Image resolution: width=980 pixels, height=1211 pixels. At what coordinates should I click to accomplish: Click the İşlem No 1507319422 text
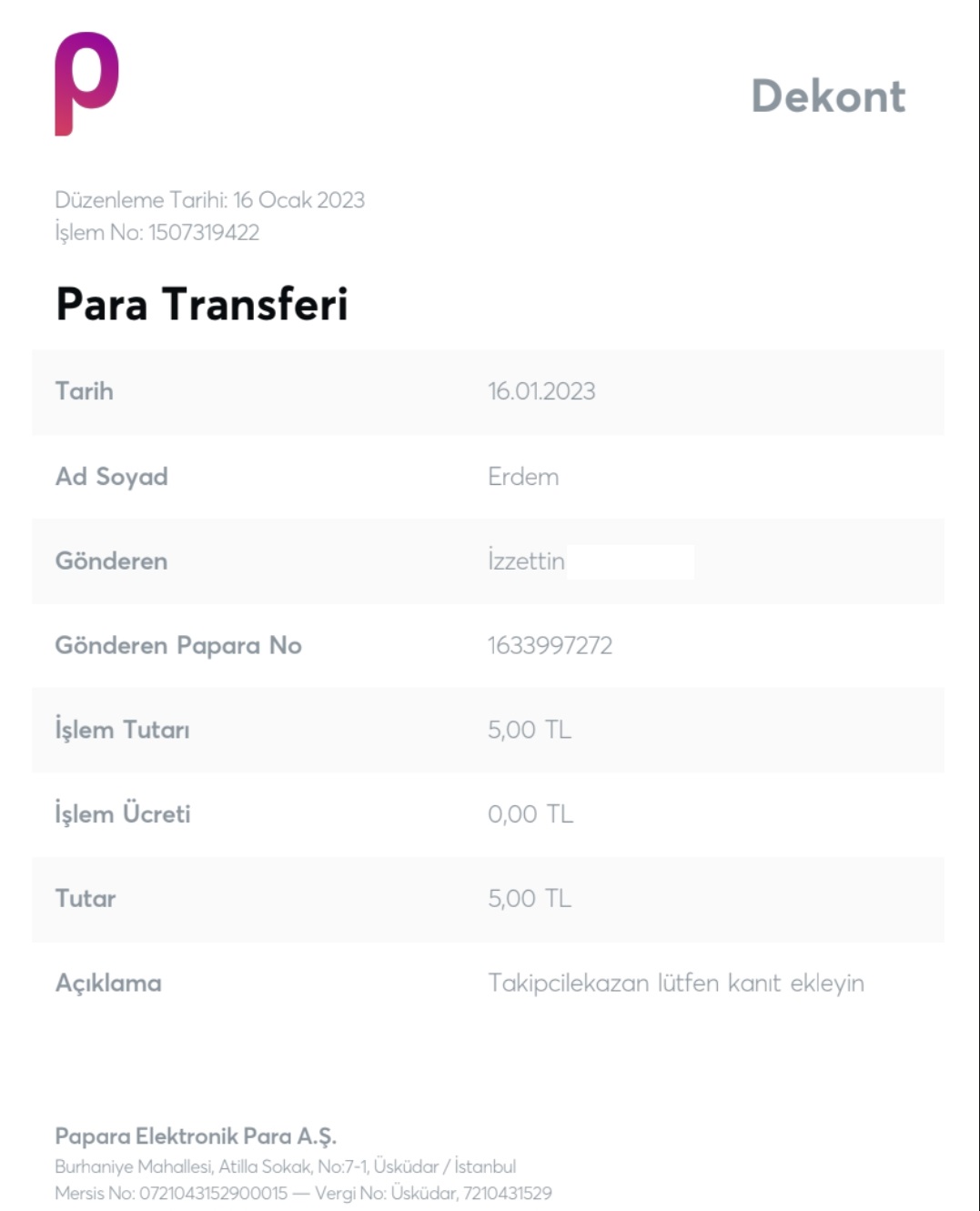click(x=157, y=233)
